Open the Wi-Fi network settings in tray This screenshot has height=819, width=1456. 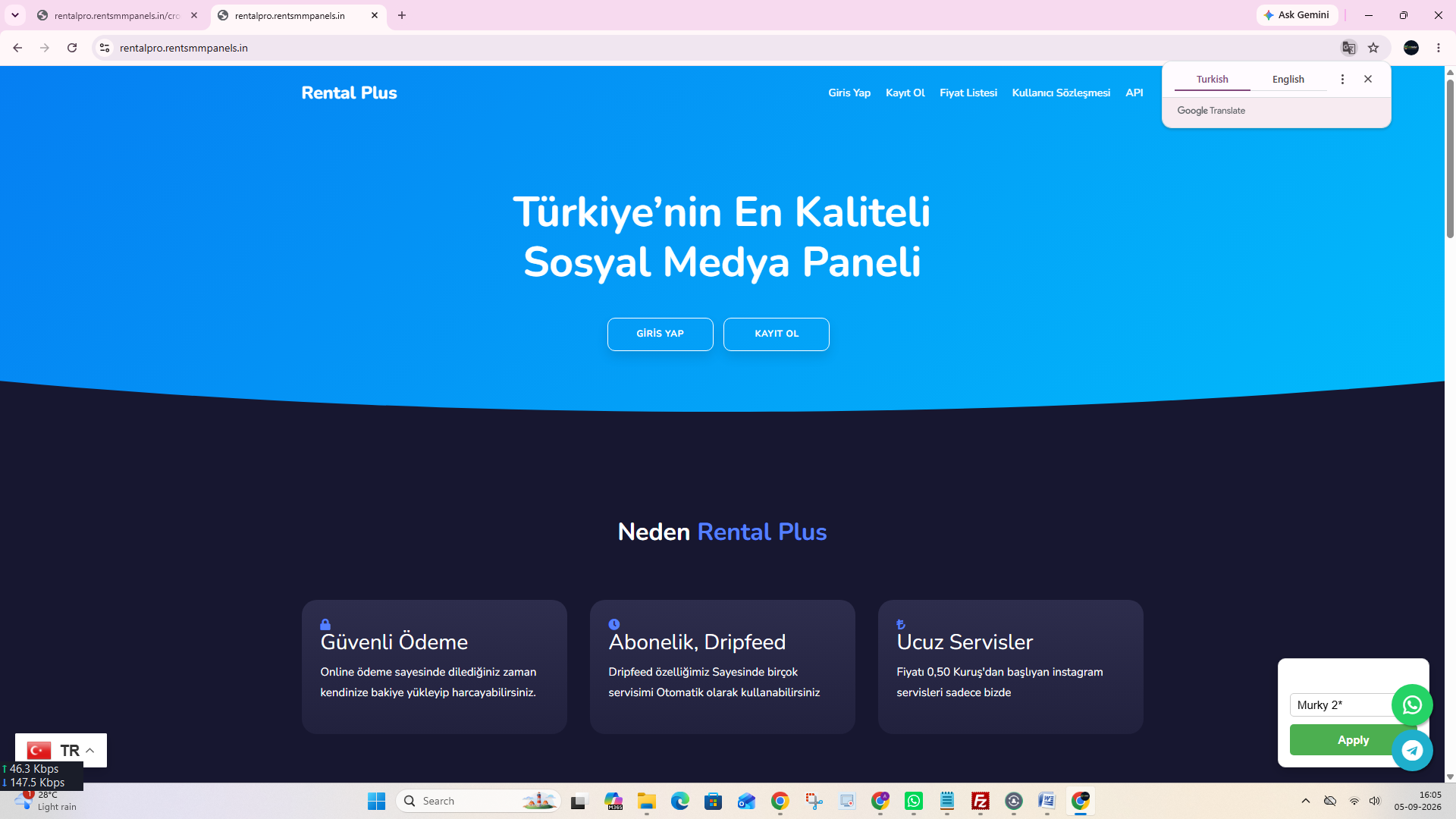1354,801
